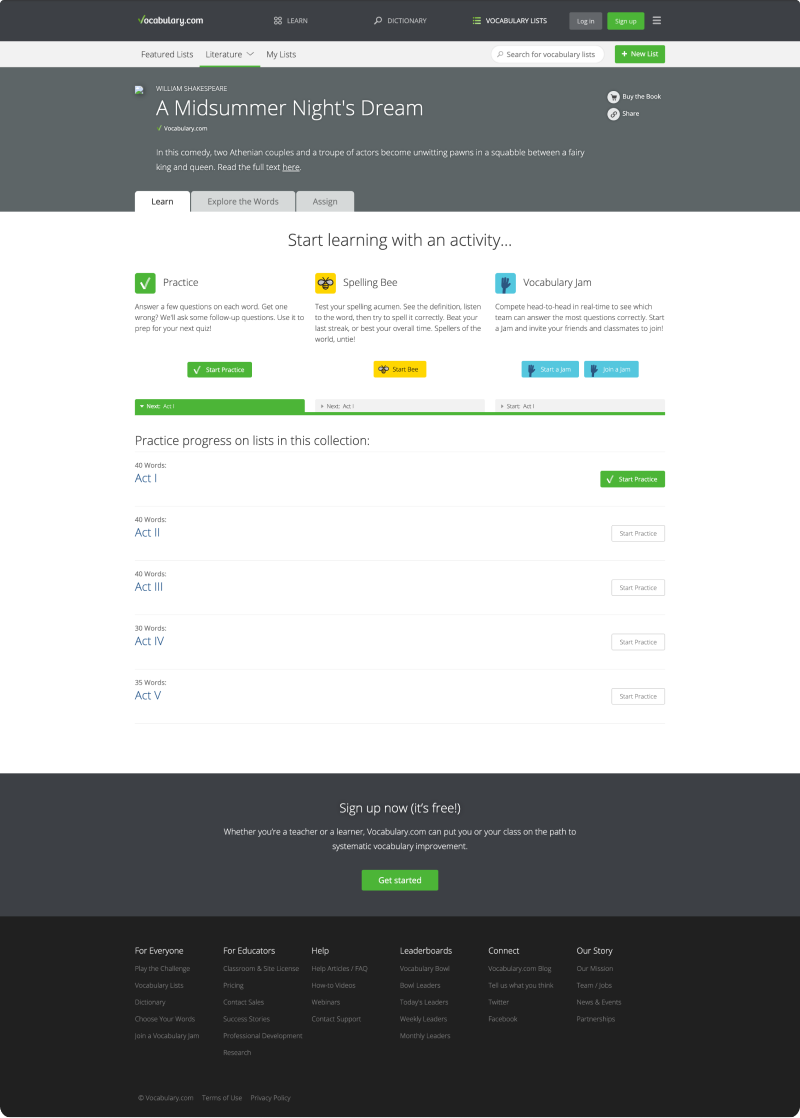Open Professional Development footer link
The image size is (800, 1118).
[x=263, y=1036]
